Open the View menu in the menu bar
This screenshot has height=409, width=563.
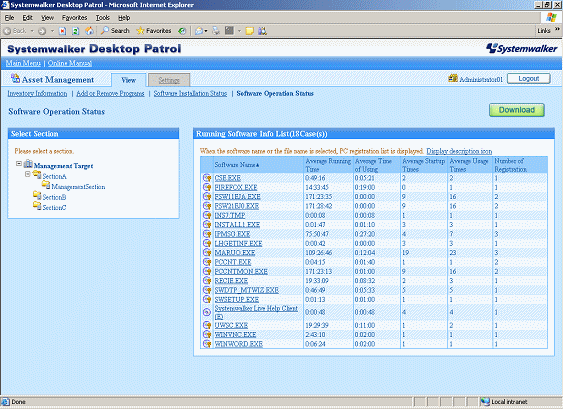click(x=47, y=18)
